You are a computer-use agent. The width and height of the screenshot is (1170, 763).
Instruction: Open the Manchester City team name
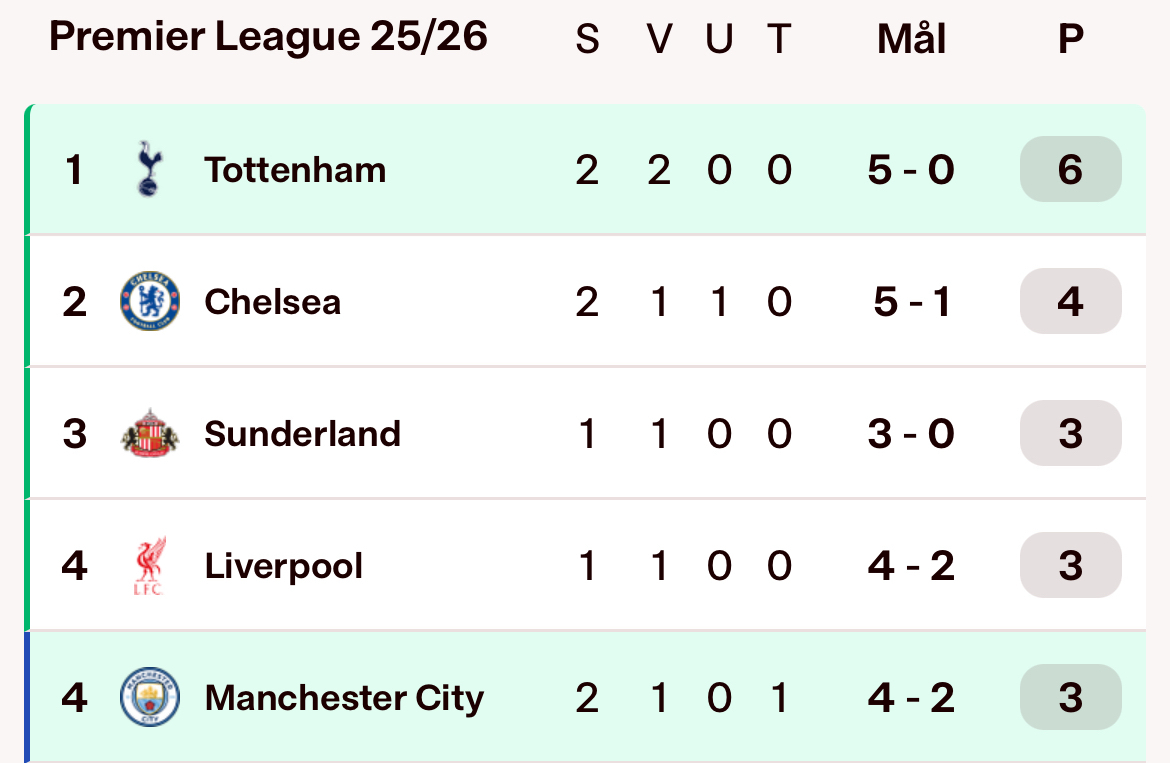(344, 698)
